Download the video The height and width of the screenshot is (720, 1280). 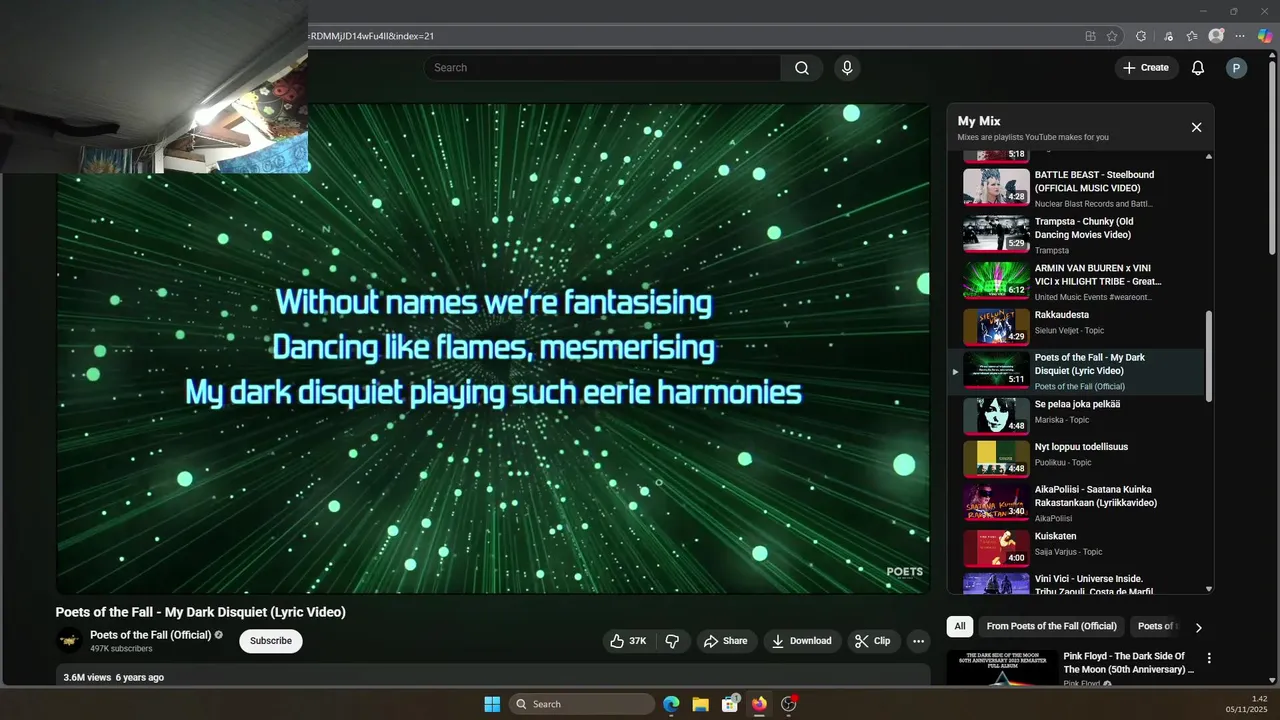(x=802, y=641)
